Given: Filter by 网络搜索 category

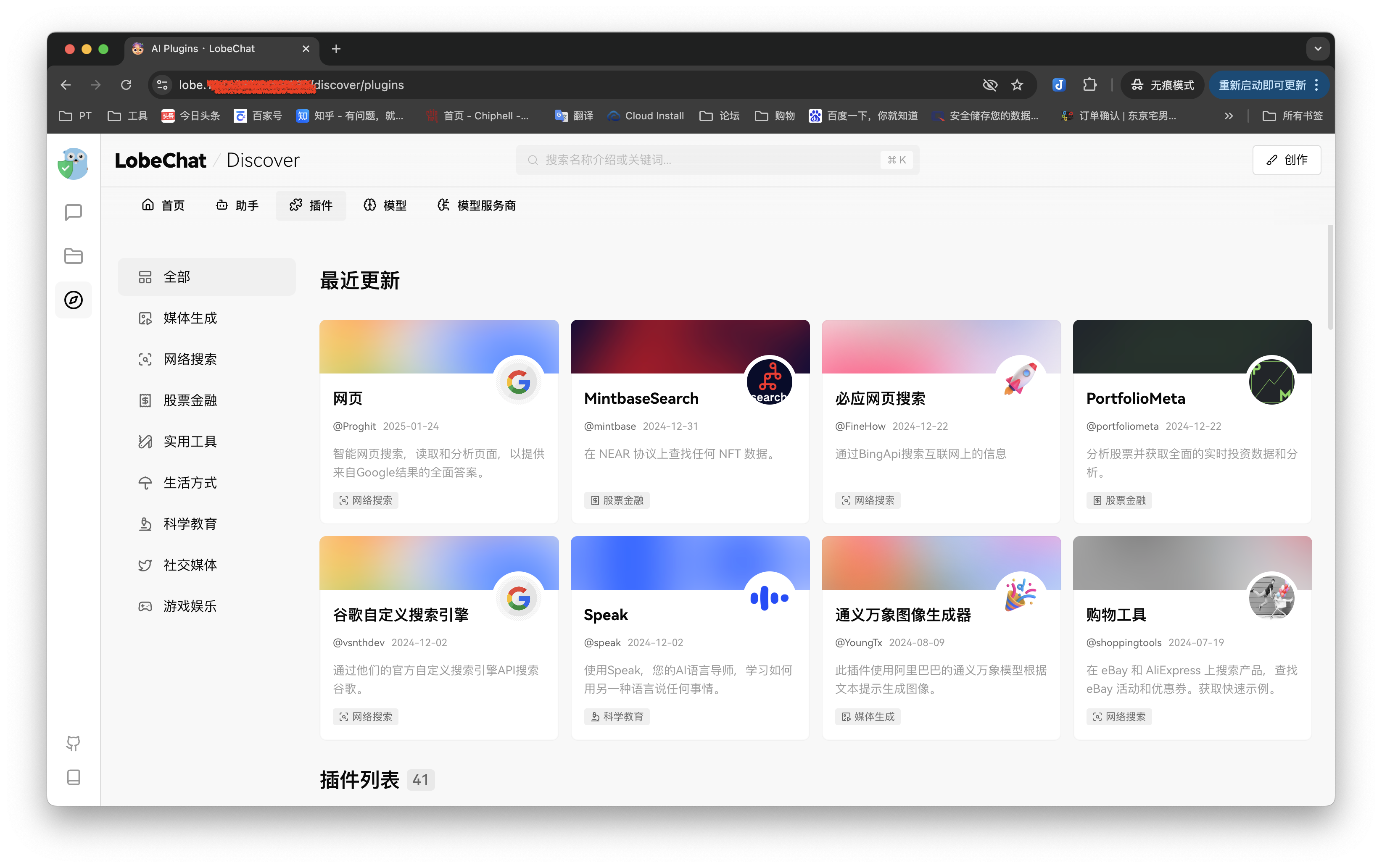Looking at the screenshot, I should point(207,359).
